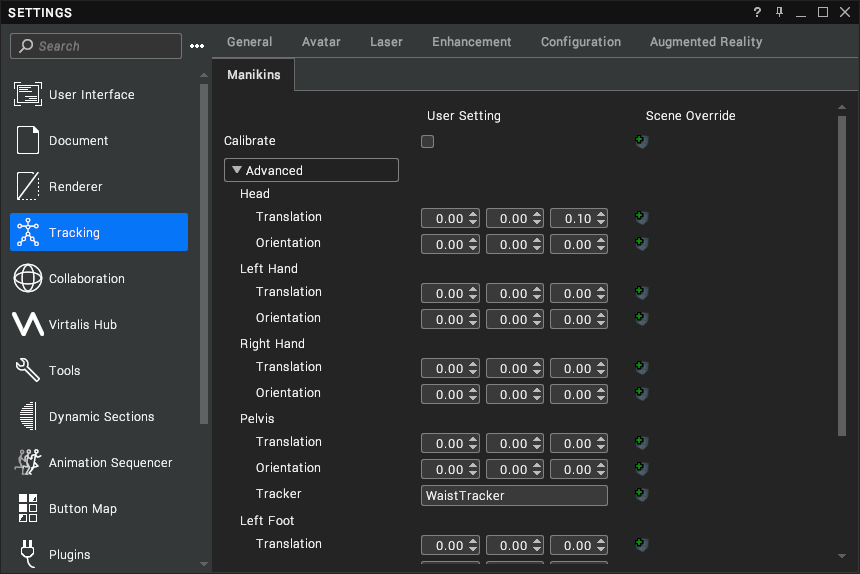Select the Document page icon

coord(28,141)
